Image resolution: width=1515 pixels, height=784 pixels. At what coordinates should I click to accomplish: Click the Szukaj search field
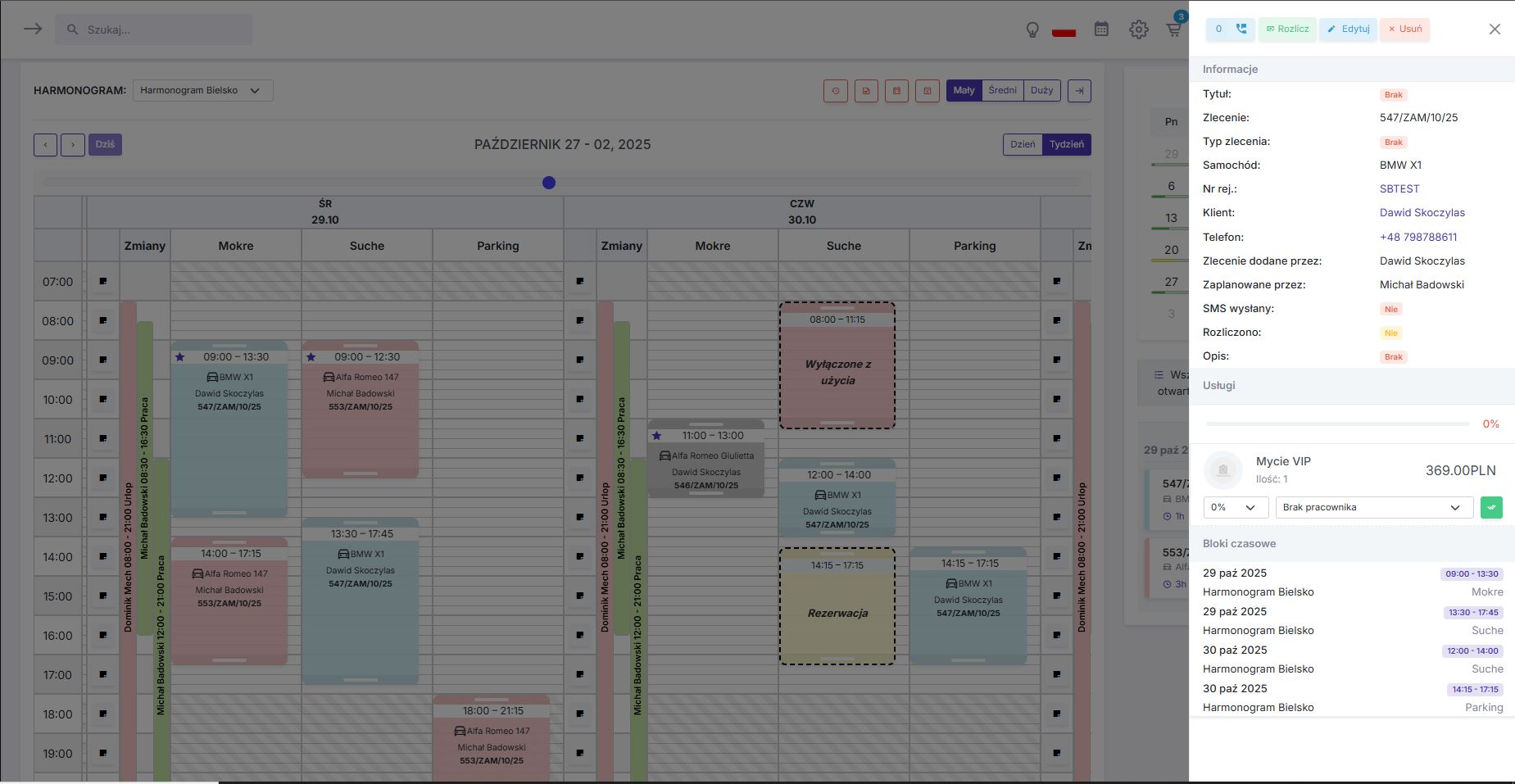pos(154,29)
